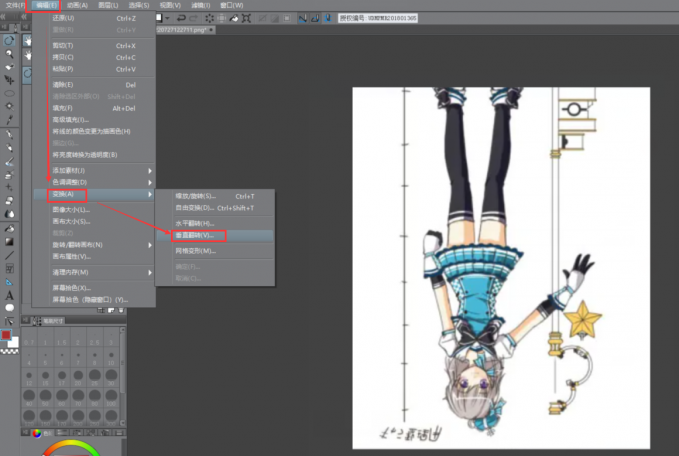Select the Eraser tool in toolbox
This screenshot has width=679, height=456.
tap(9, 201)
